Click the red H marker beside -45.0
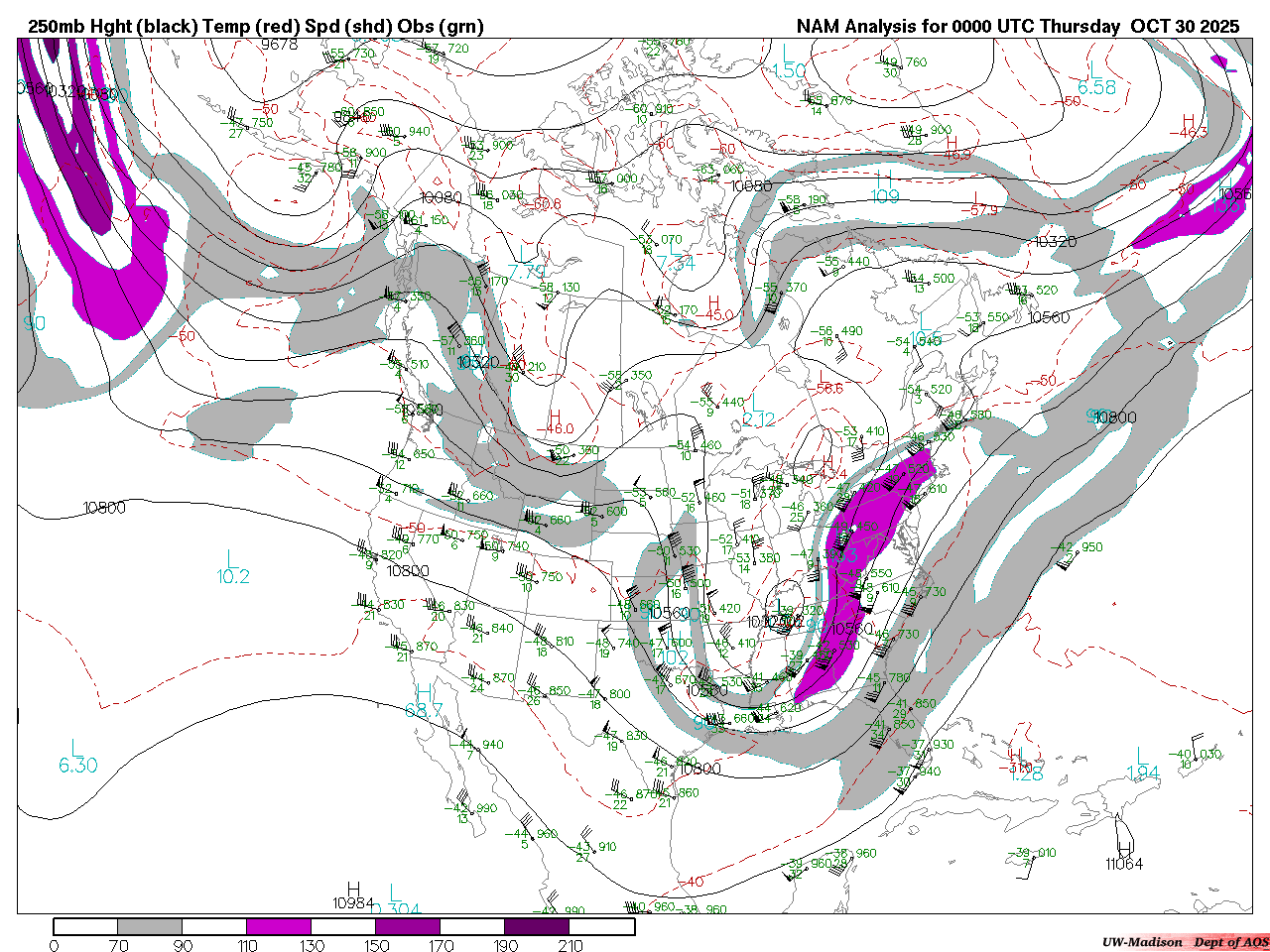 [713, 301]
